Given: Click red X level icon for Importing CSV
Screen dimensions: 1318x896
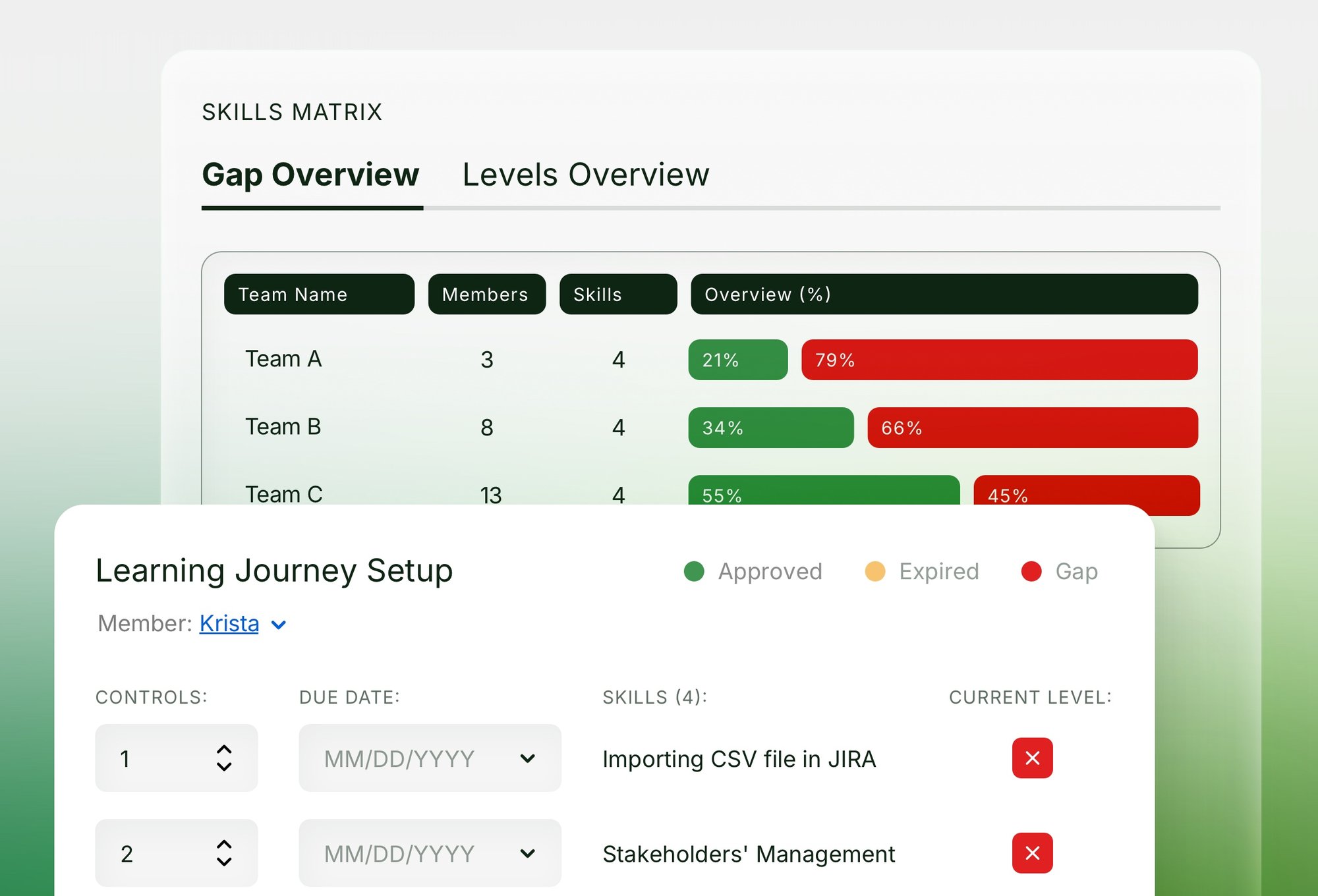Looking at the screenshot, I should pyautogui.click(x=1032, y=758).
